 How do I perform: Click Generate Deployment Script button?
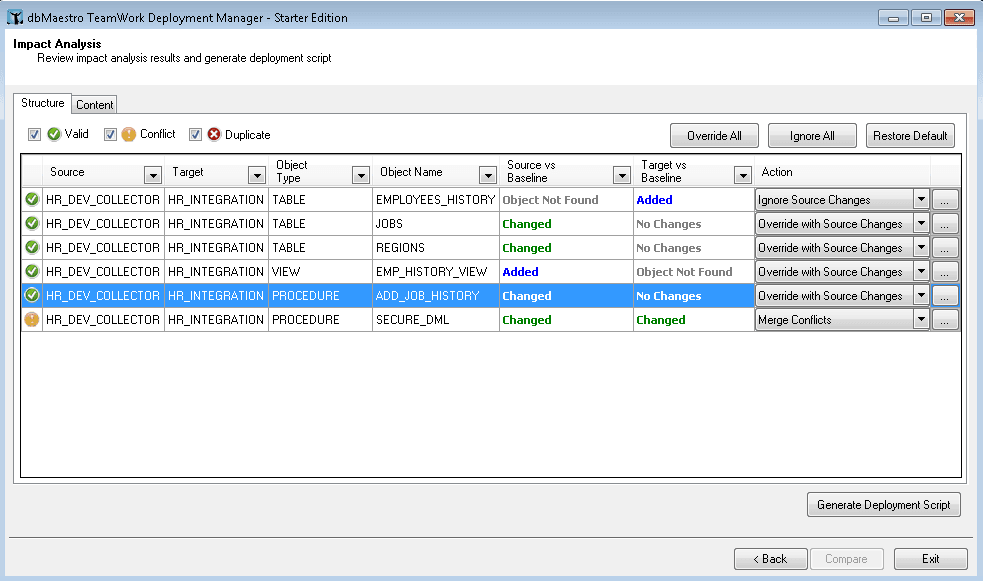883,505
